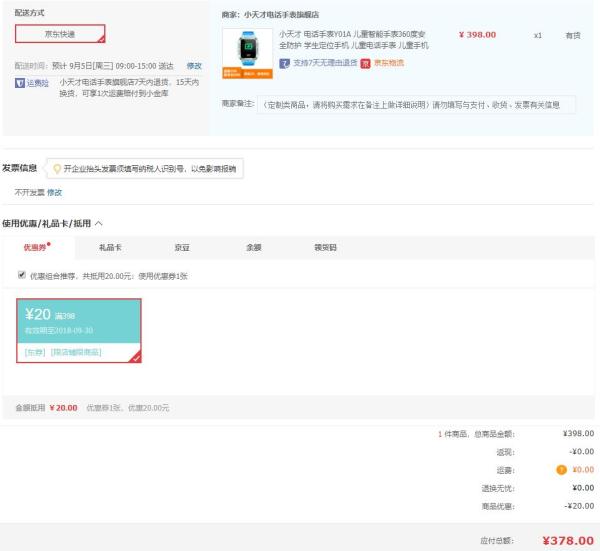Switch to the 礼品卡 tab
600x551 pixels.
pos(110,248)
